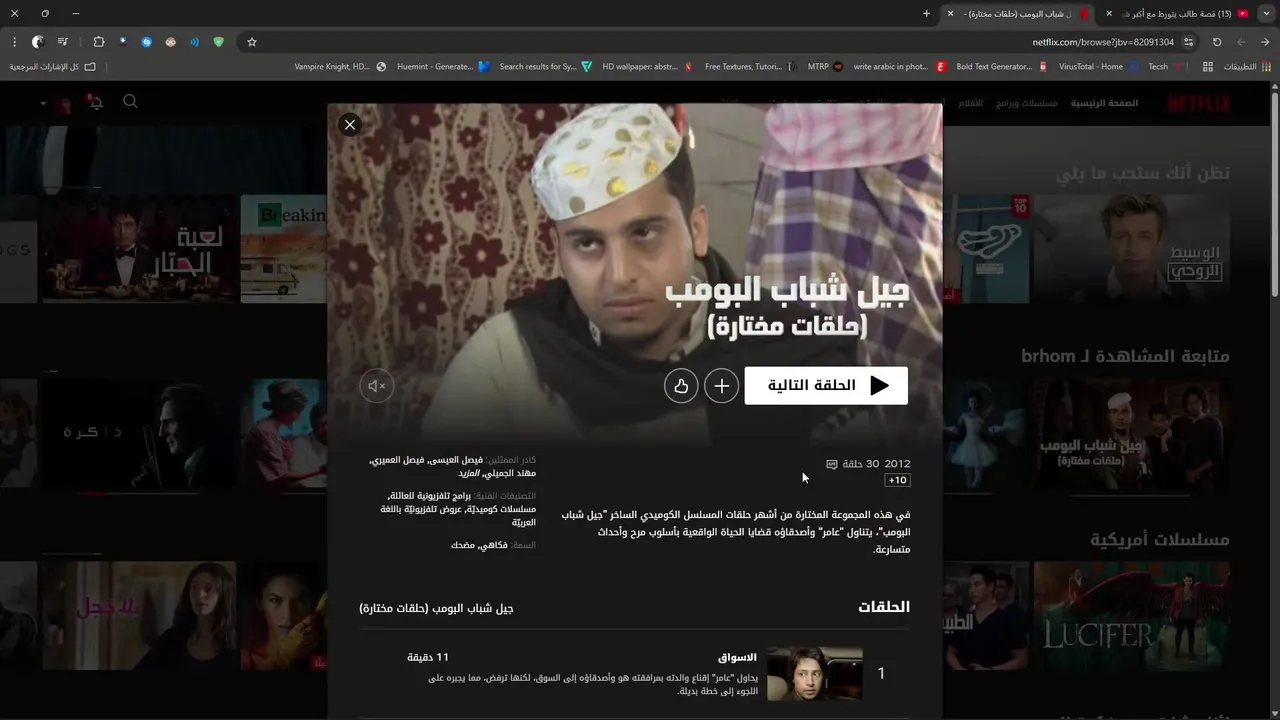The height and width of the screenshot is (720, 1280).
Task: Close the Netflix tab
Action: tap(950, 14)
